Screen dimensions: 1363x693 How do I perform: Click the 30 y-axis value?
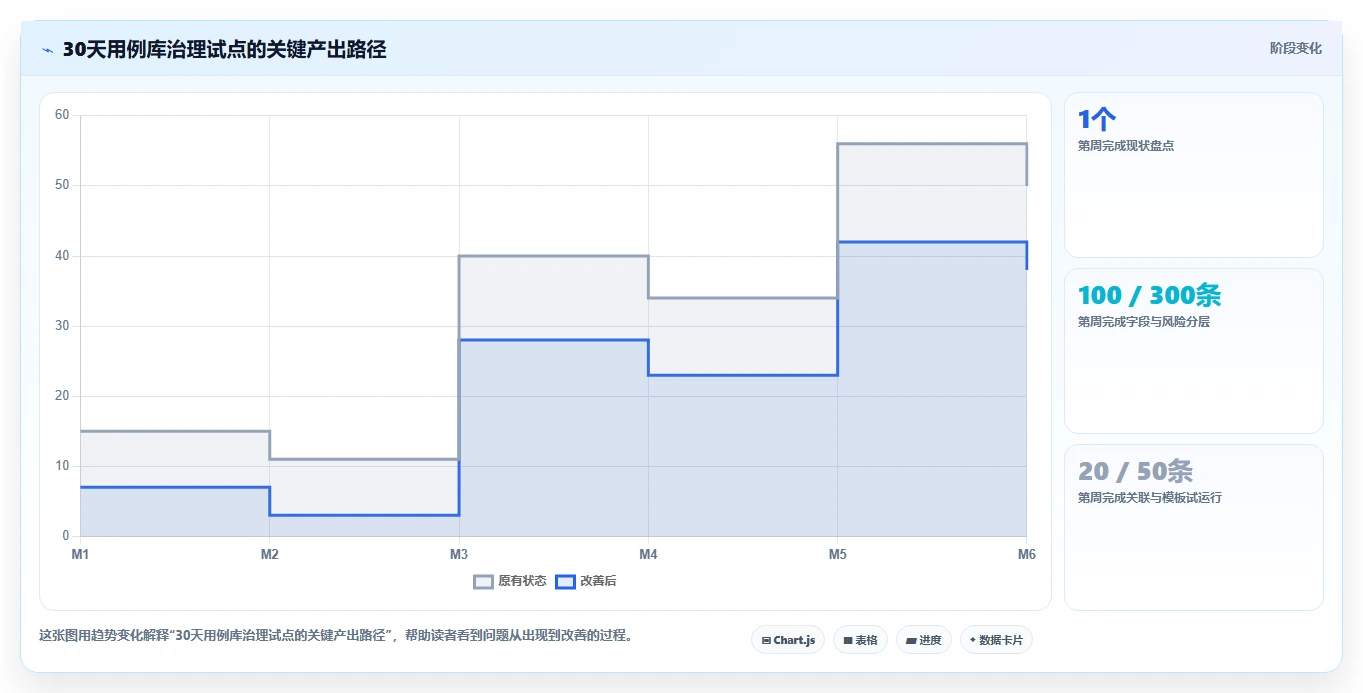(x=62, y=326)
